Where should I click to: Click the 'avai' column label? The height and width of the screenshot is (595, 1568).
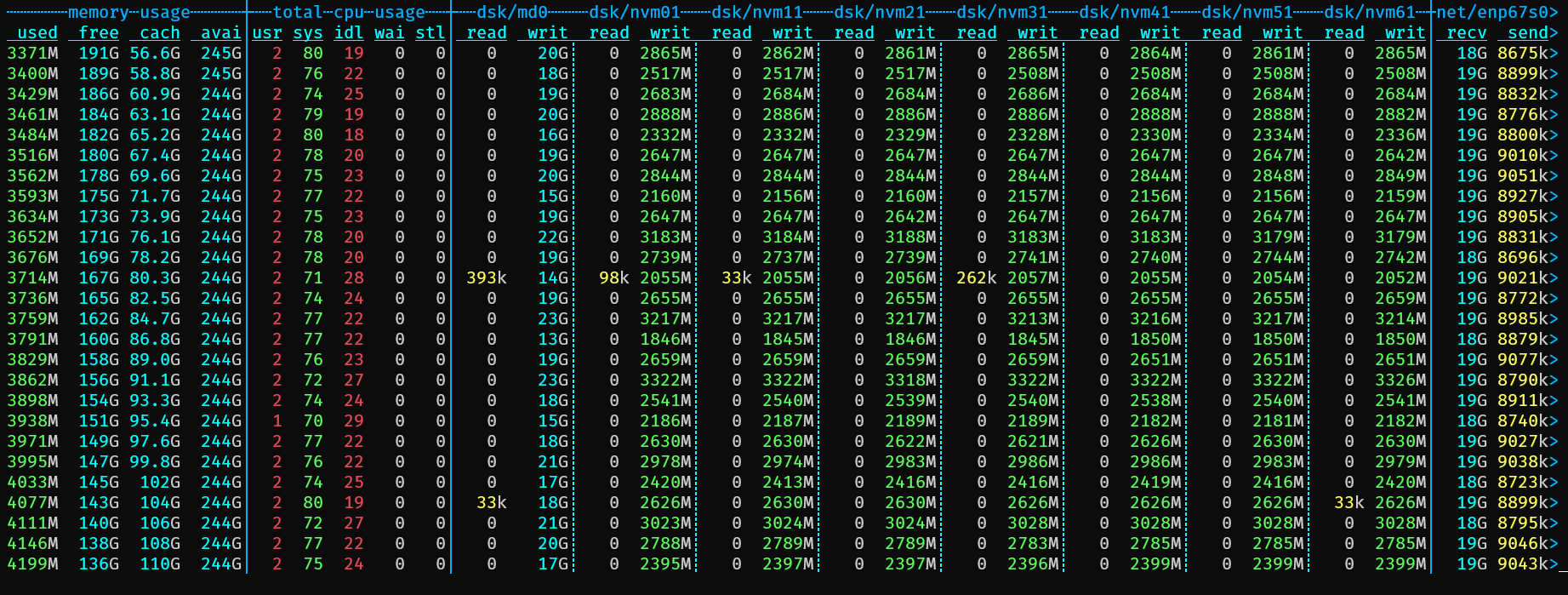coord(221,32)
